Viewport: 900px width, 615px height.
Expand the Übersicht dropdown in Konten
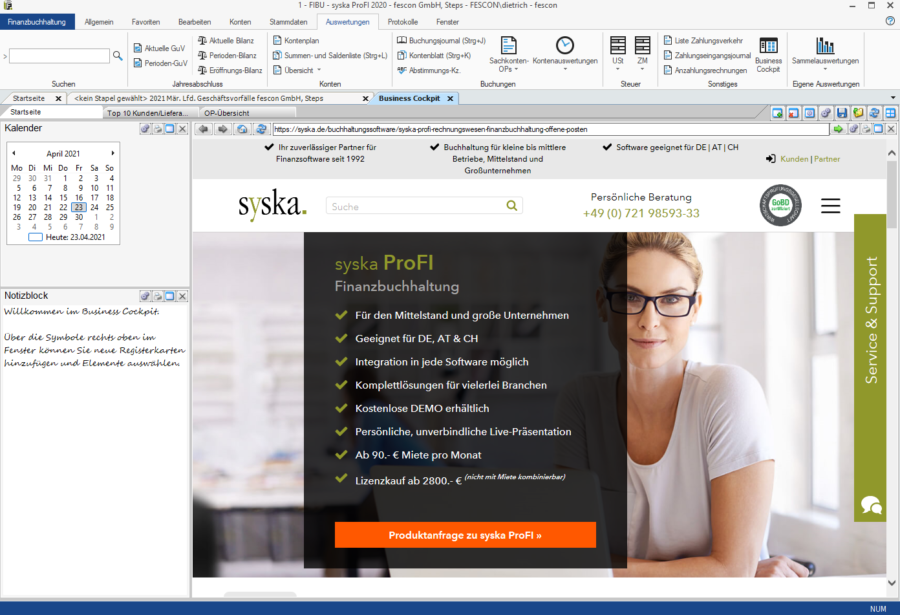click(x=300, y=71)
